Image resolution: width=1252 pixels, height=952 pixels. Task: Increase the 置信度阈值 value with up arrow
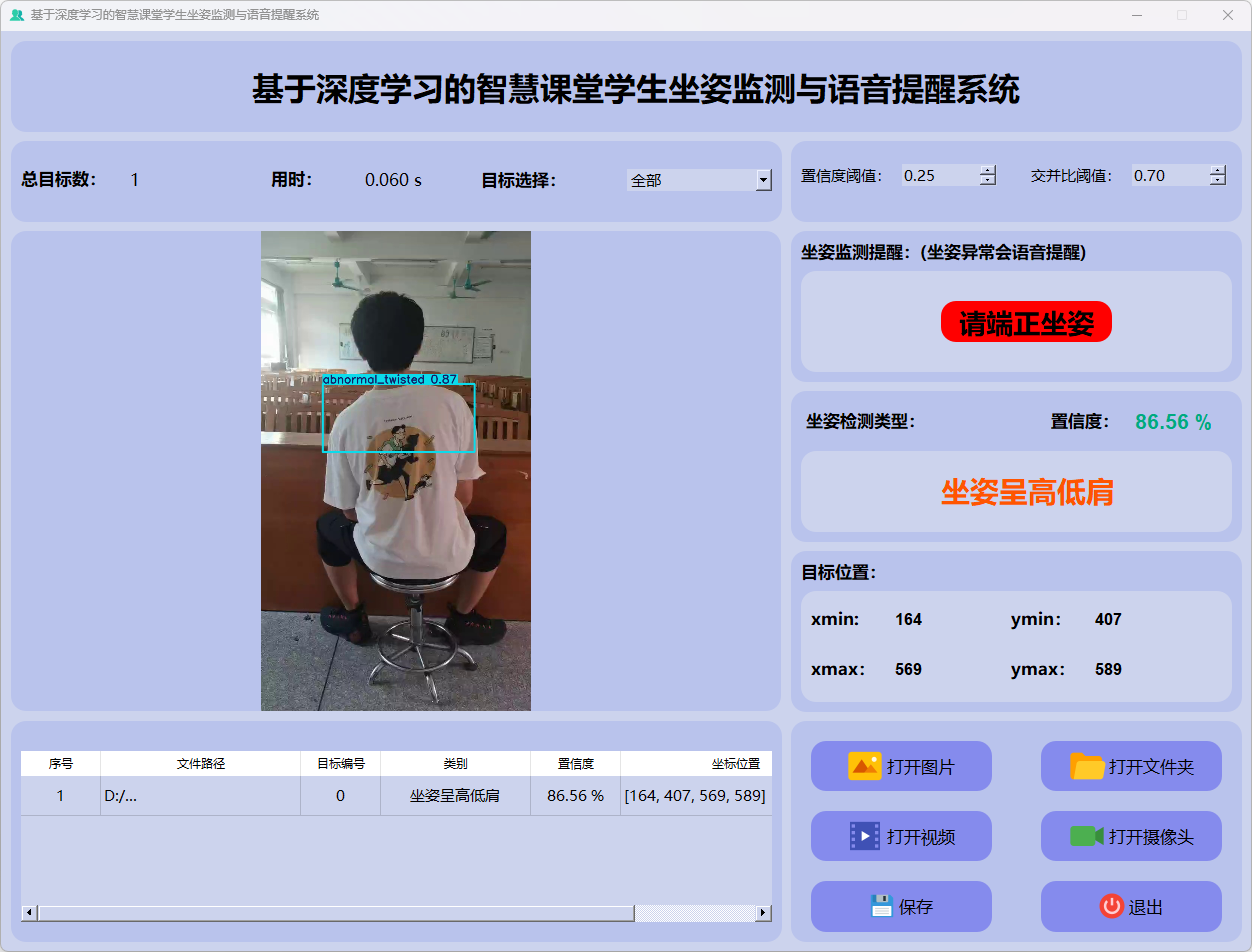[988, 170]
